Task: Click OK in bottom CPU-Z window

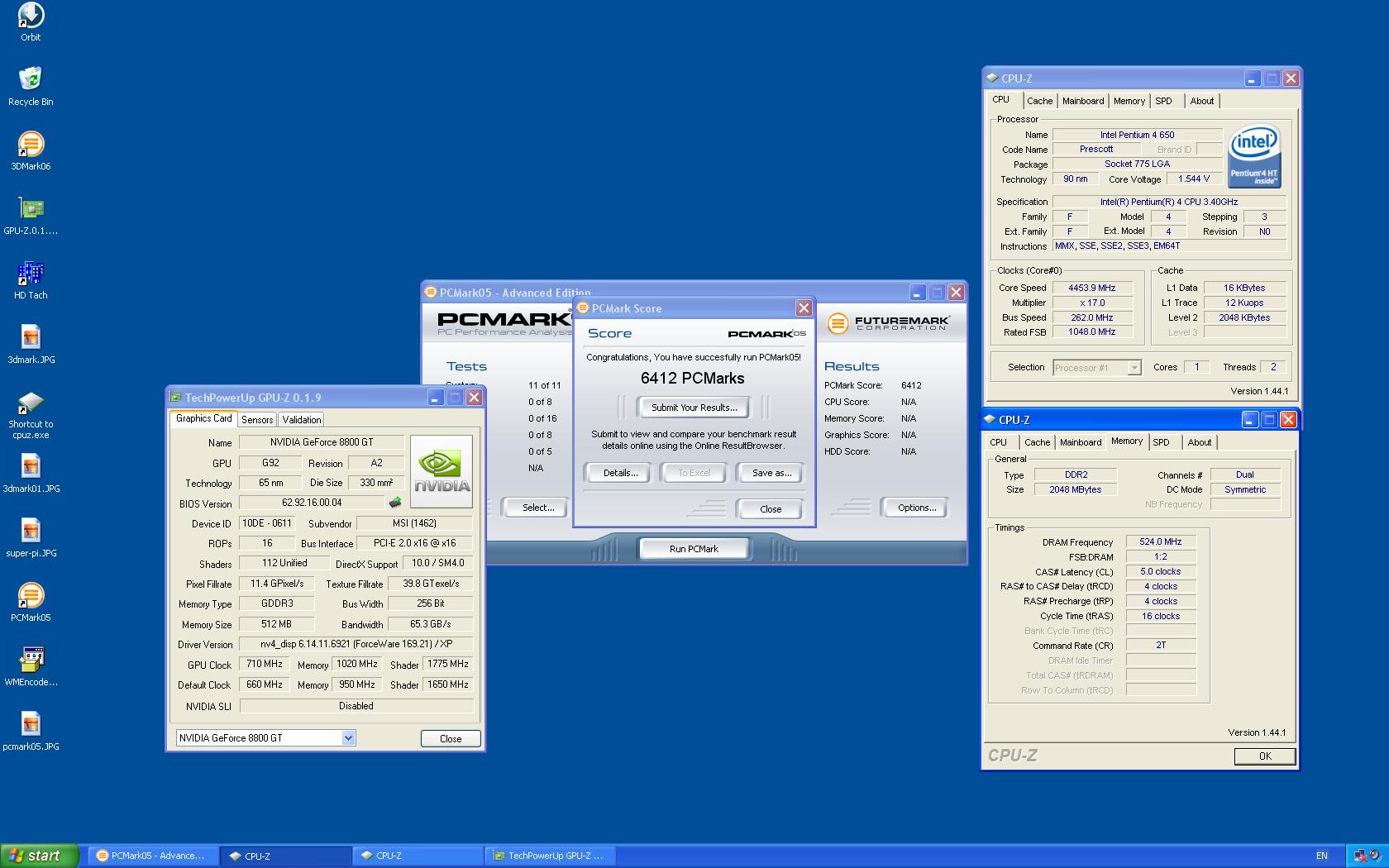Action: point(1264,756)
